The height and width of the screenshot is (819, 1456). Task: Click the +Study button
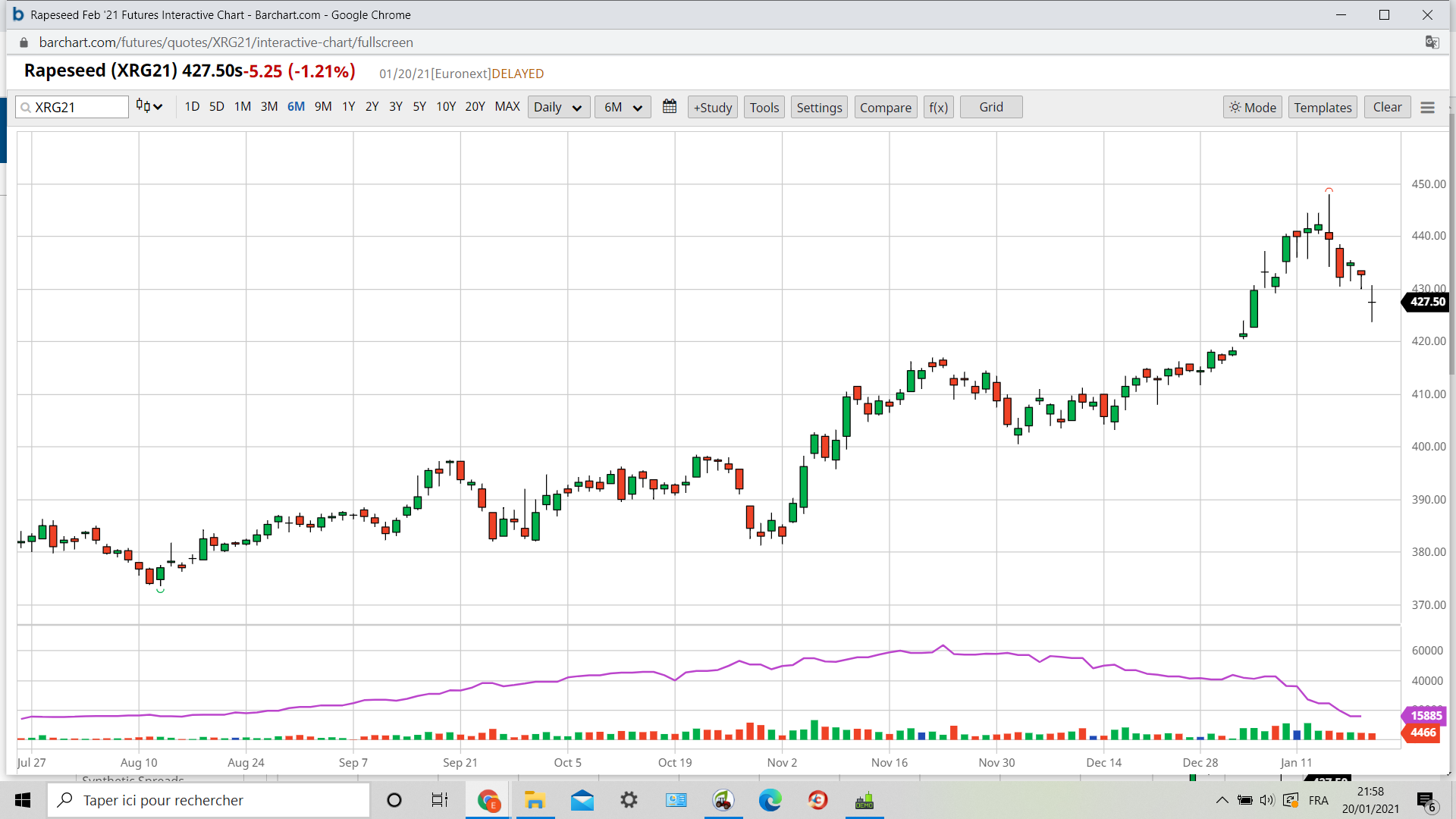[x=713, y=108]
